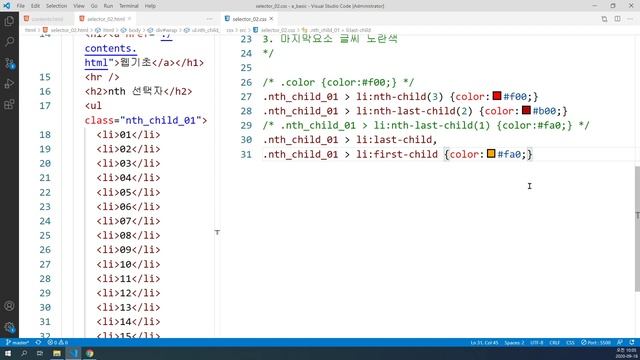Switch to the contents.html tab
This screenshot has width=640, height=360.
[x=47, y=19]
